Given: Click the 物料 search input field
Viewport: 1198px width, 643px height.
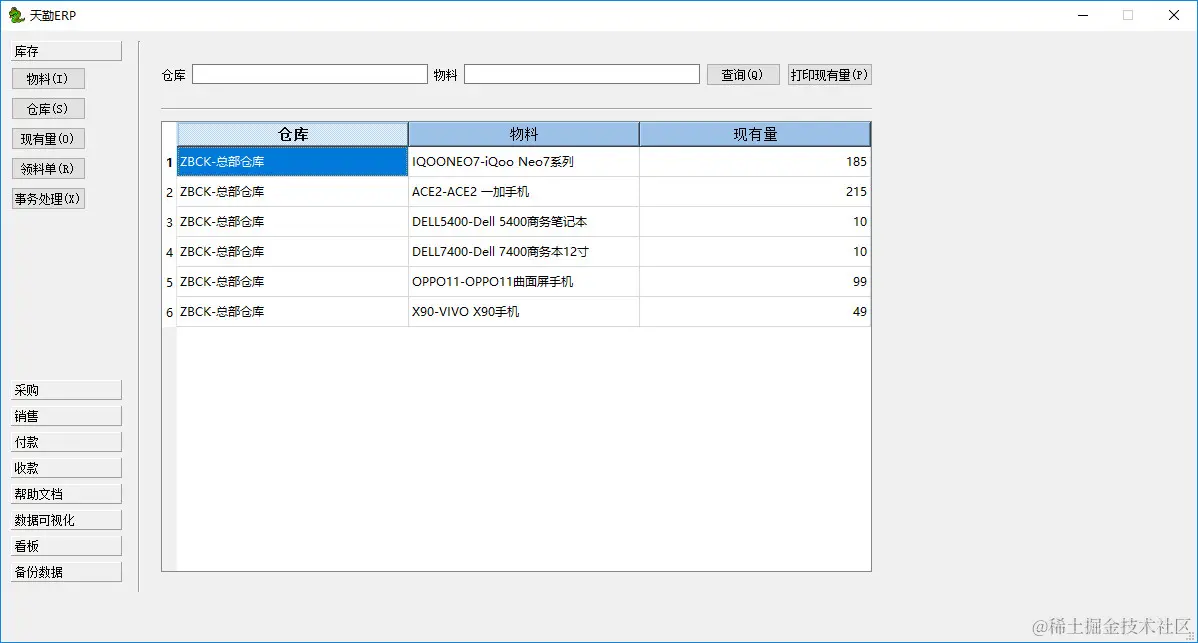Looking at the screenshot, I should (x=581, y=73).
